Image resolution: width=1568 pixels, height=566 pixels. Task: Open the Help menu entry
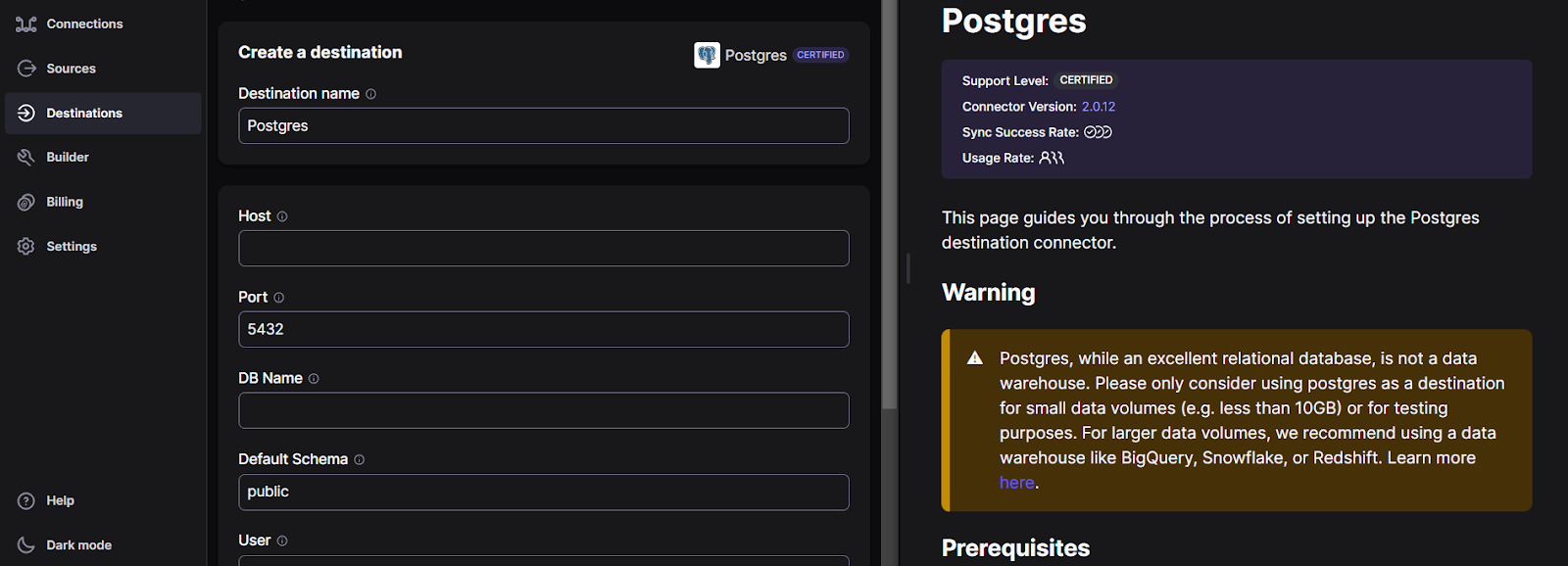pyautogui.click(x=60, y=500)
